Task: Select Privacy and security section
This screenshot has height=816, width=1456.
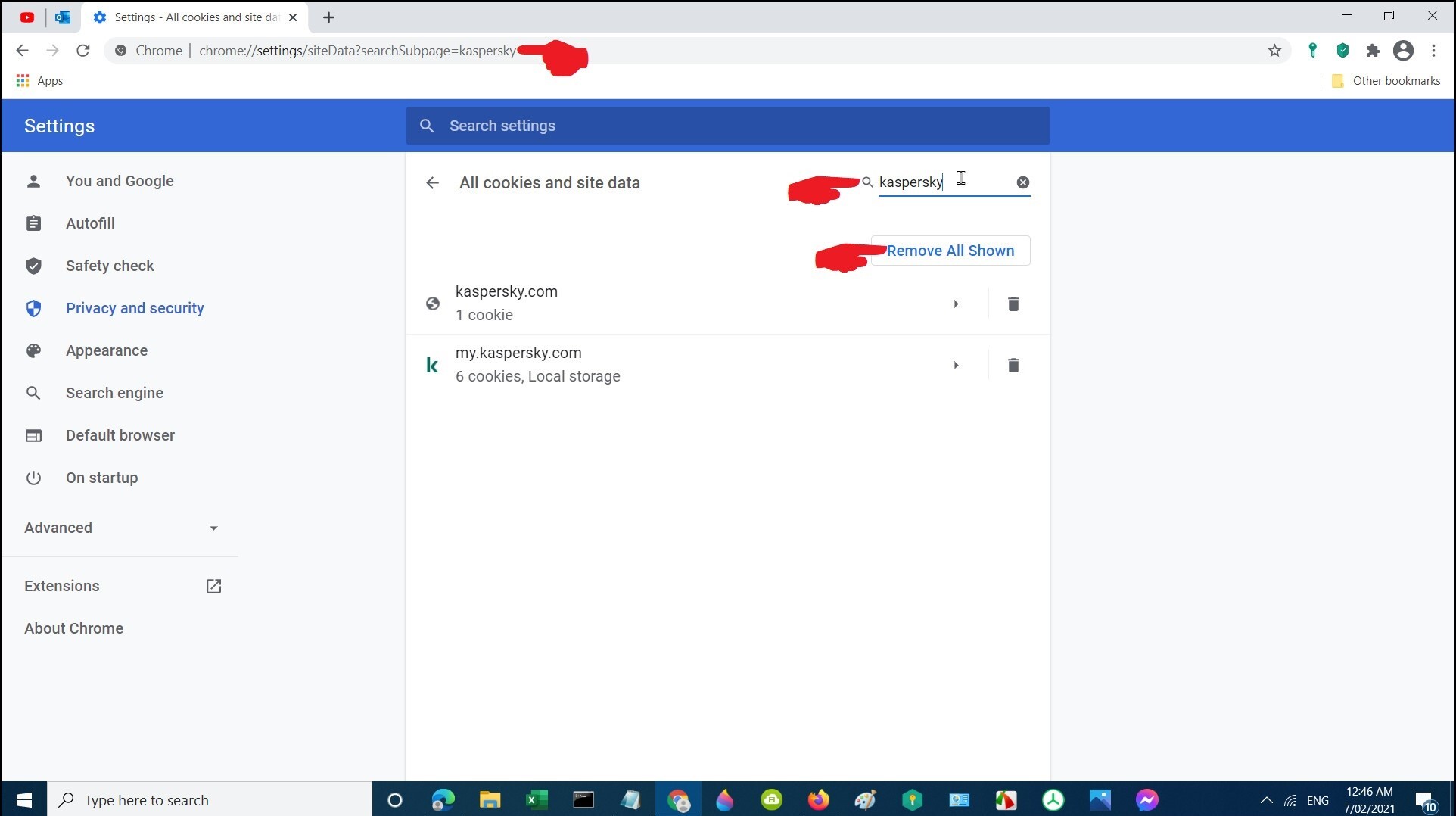Action: 135,308
